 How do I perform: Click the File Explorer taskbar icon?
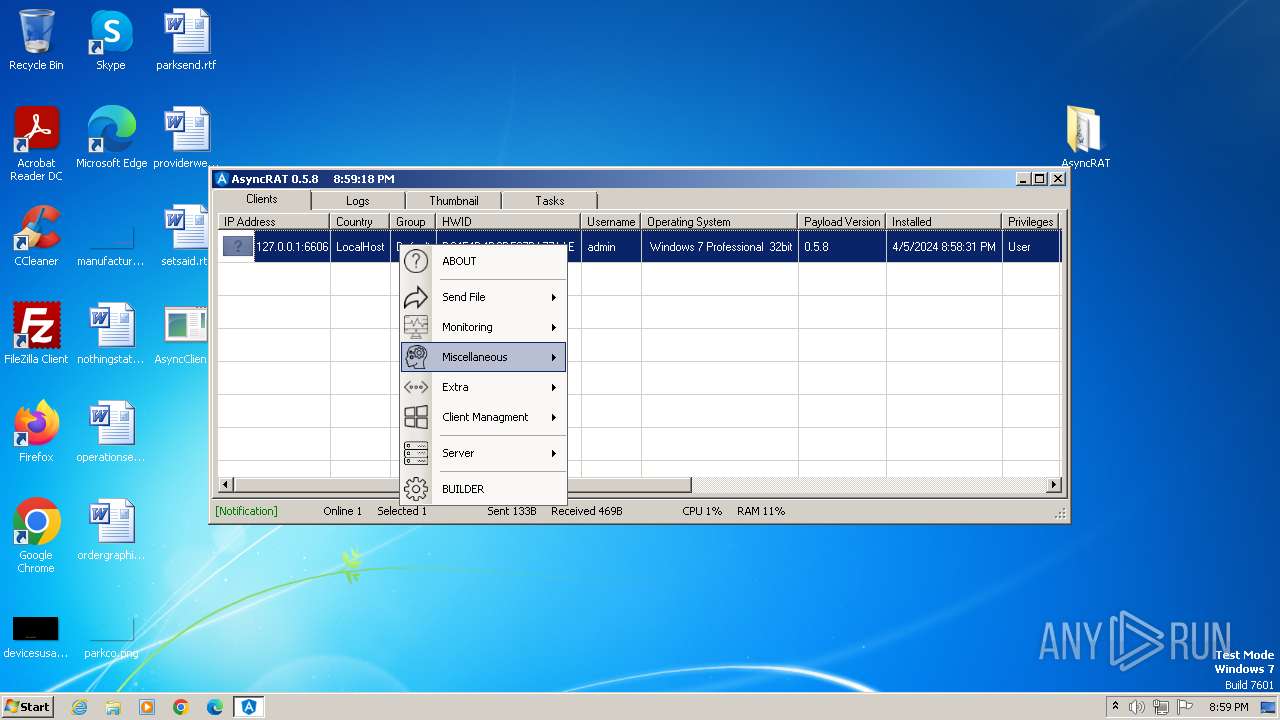113,707
